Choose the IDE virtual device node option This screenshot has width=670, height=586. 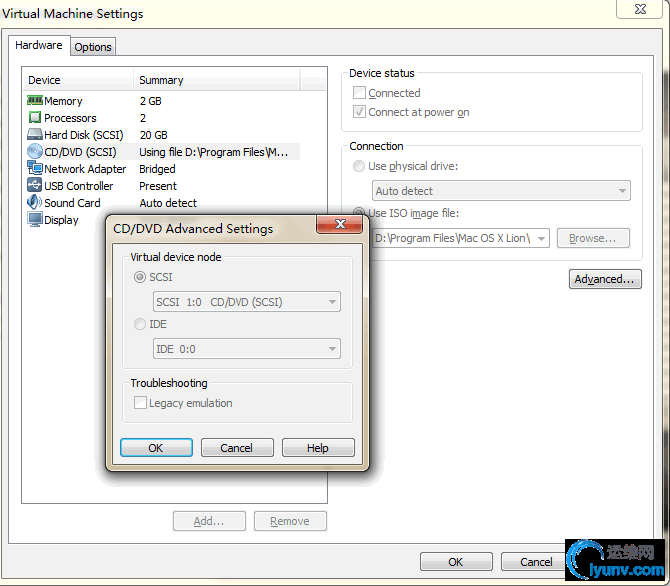(x=140, y=324)
